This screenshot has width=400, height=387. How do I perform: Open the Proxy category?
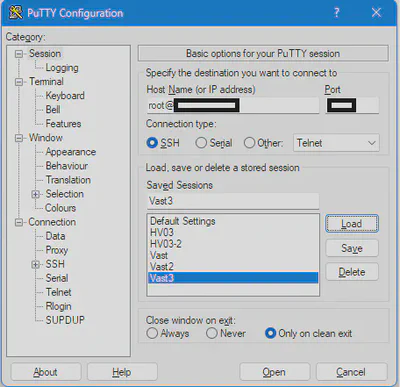(57, 250)
